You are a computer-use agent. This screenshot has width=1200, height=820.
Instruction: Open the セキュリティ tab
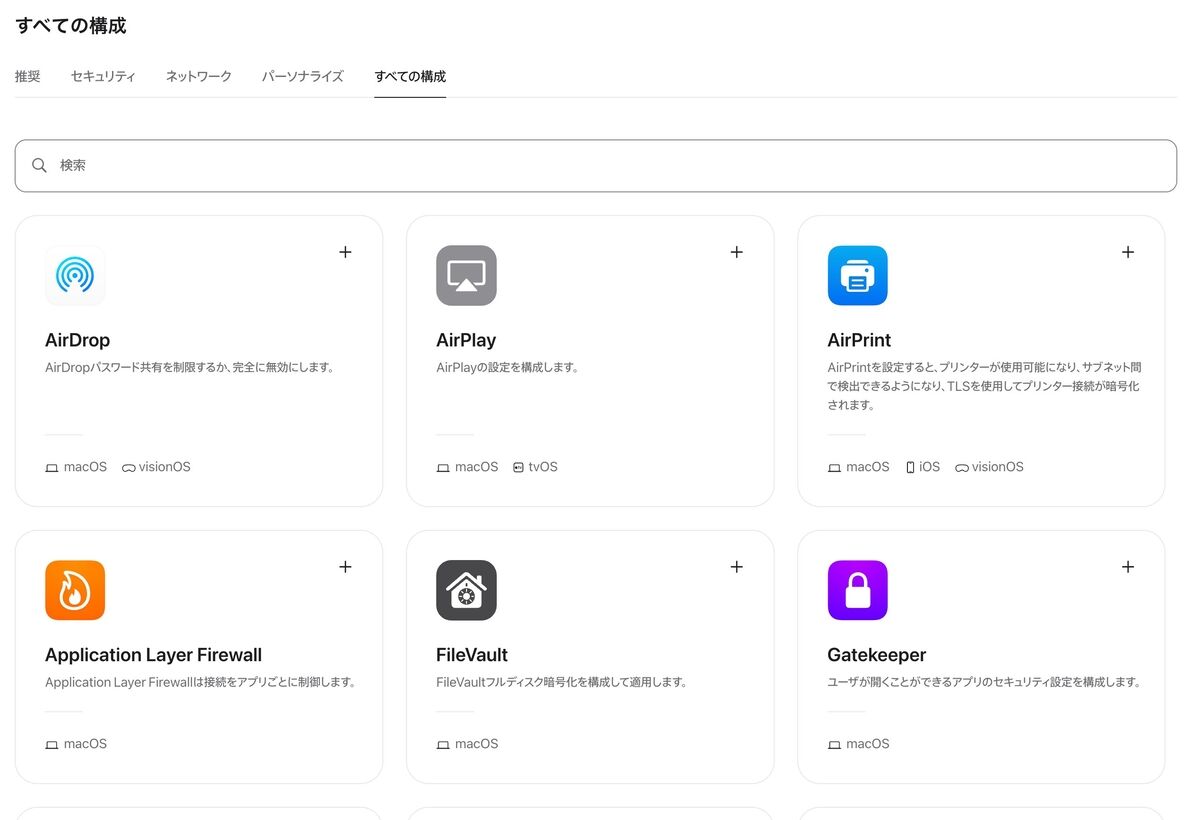coord(103,76)
